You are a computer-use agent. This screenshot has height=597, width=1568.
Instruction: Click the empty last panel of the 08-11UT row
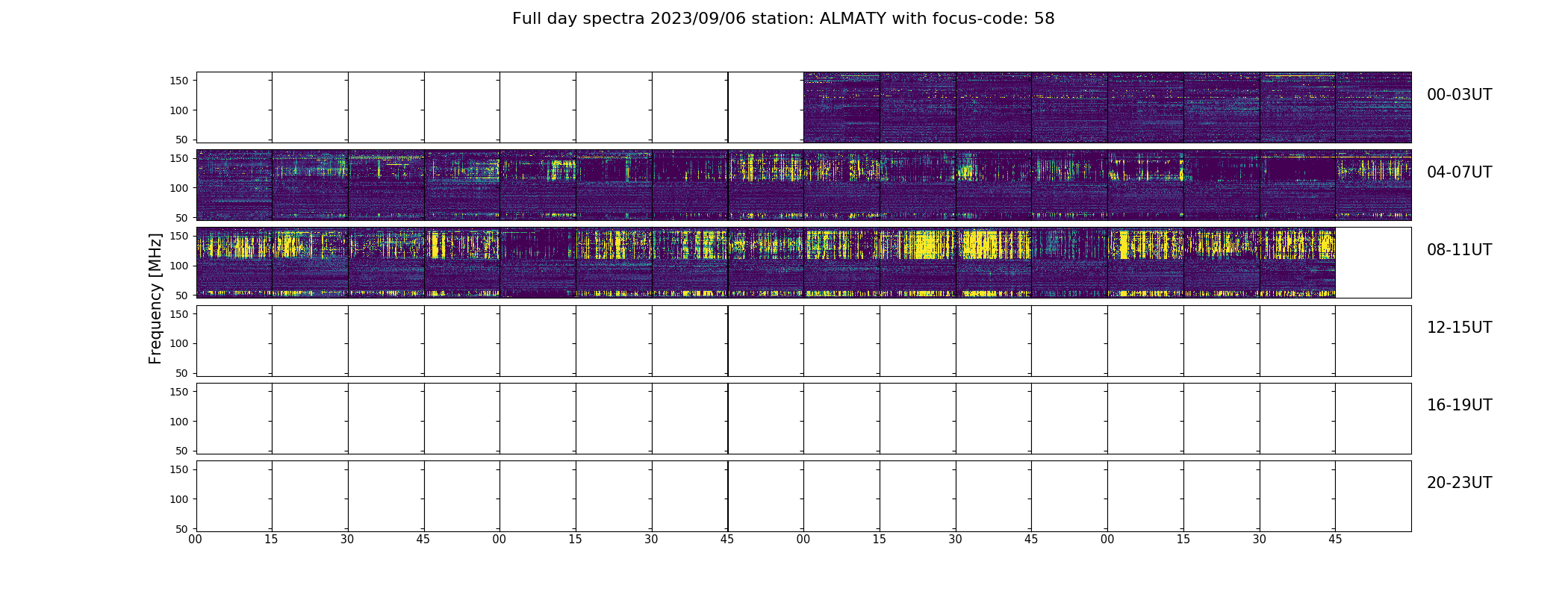(1373, 263)
